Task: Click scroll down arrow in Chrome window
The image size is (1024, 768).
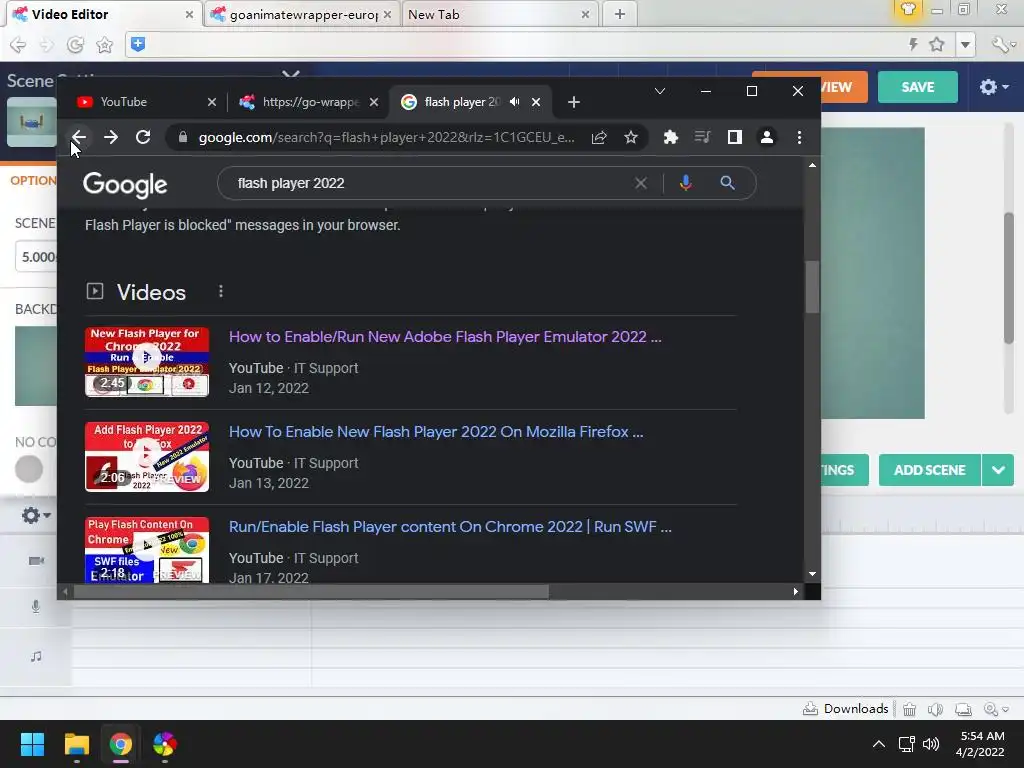Action: point(812,574)
